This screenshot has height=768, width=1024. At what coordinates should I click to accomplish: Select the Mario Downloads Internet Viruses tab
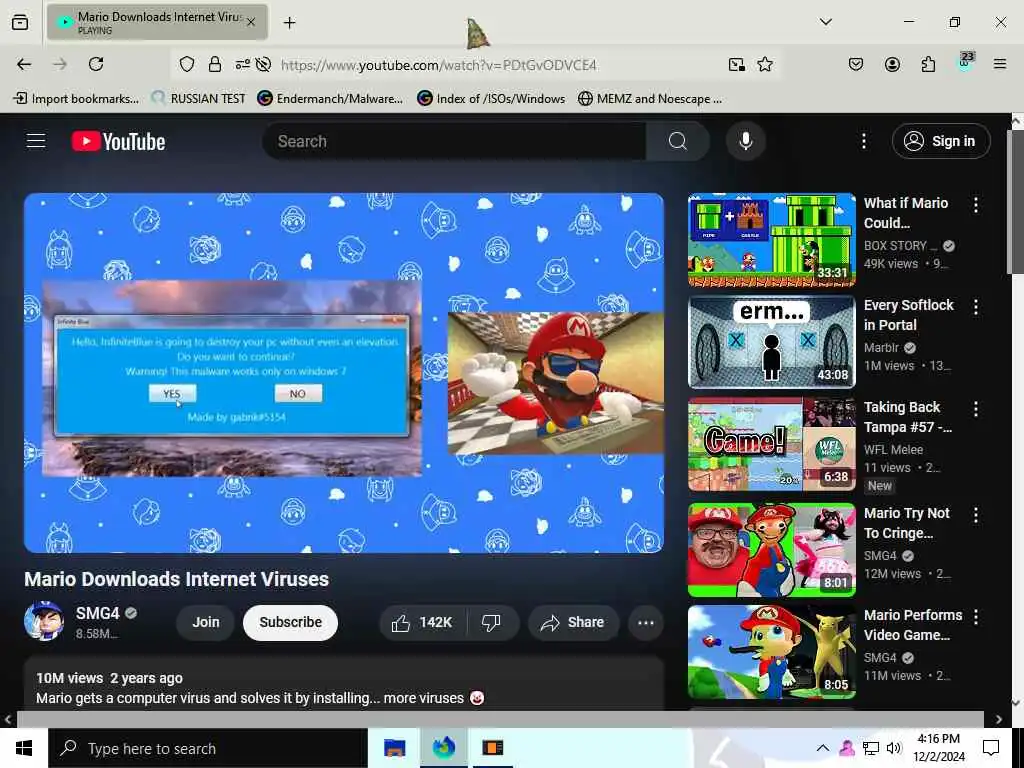(x=157, y=22)
